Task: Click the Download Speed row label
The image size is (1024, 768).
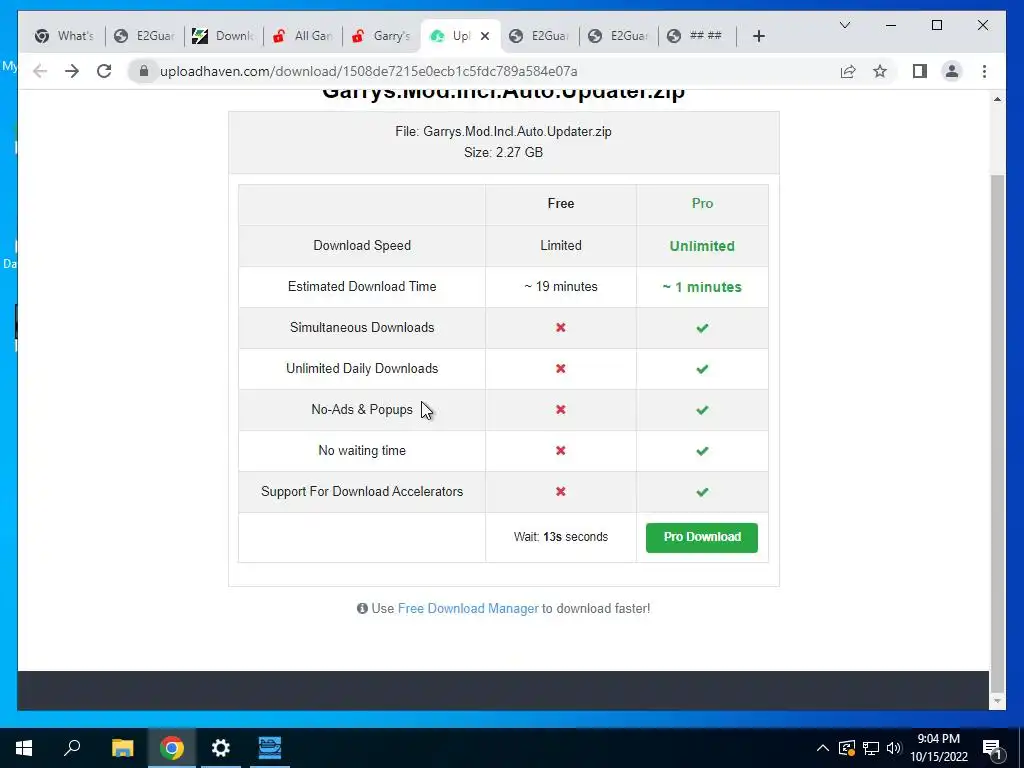Action: click(362, 246)
